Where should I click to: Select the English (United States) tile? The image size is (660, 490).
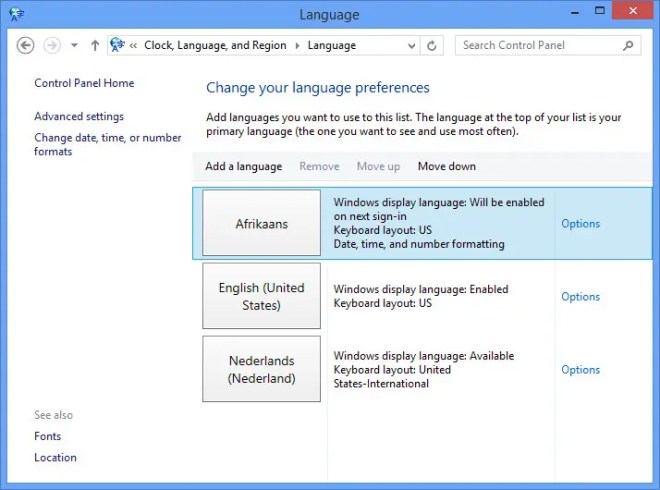pos(261,296)
